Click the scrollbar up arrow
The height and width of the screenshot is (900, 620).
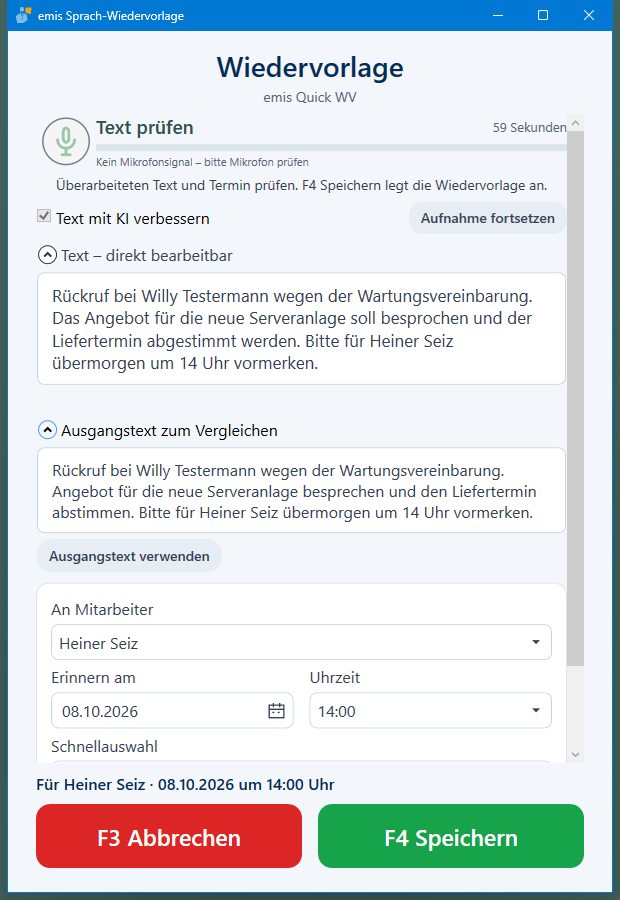[x=576, y=123]
